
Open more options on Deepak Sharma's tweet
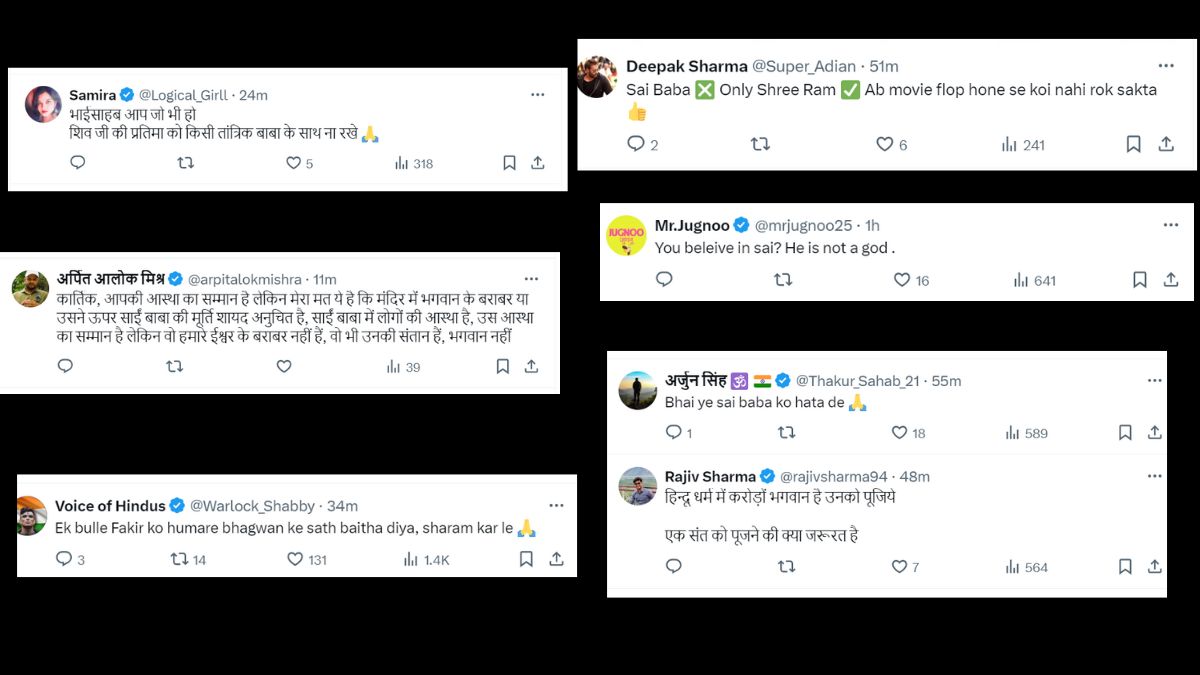point(1165,65)
